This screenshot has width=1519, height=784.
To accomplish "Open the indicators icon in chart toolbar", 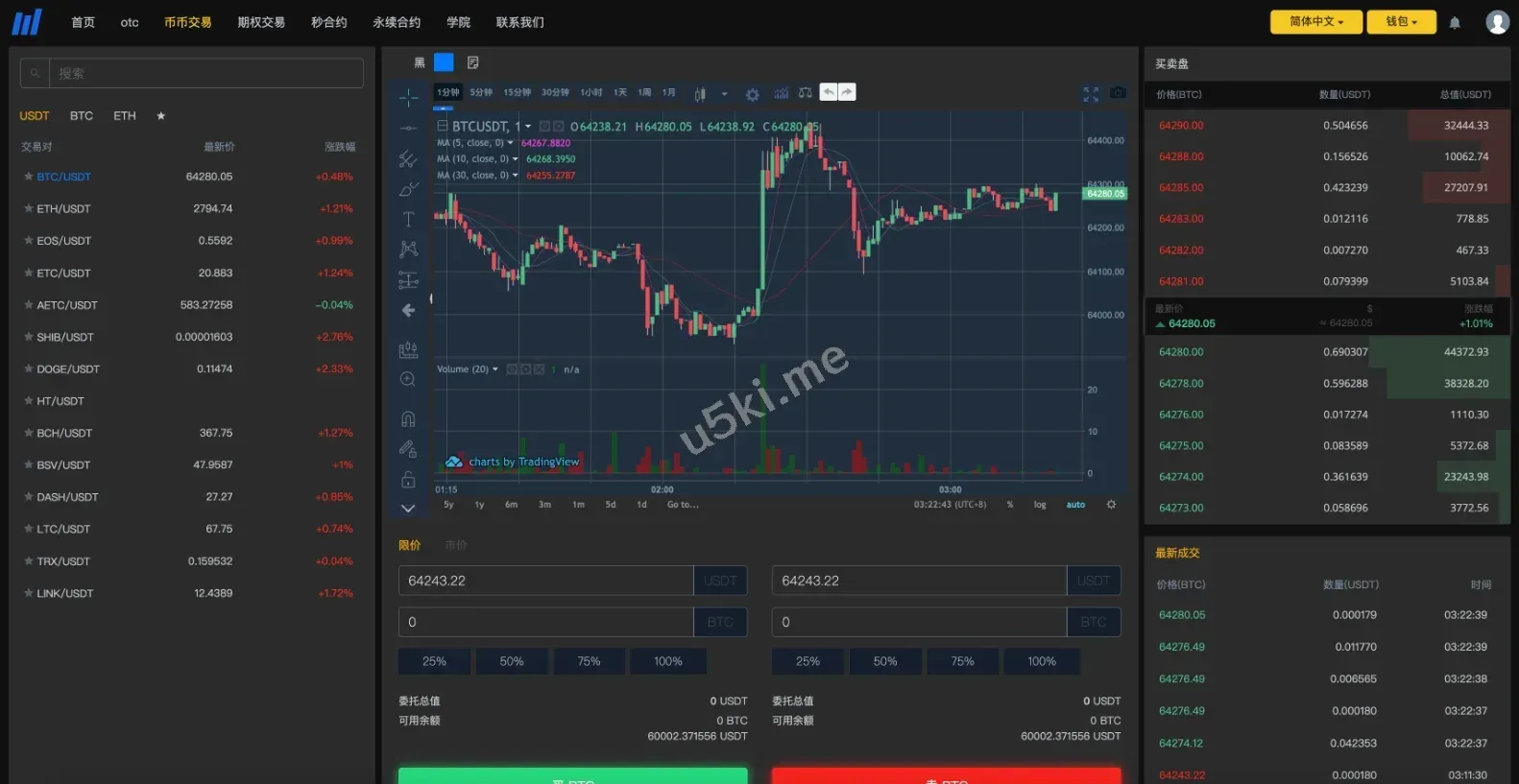I will point(781,93).
